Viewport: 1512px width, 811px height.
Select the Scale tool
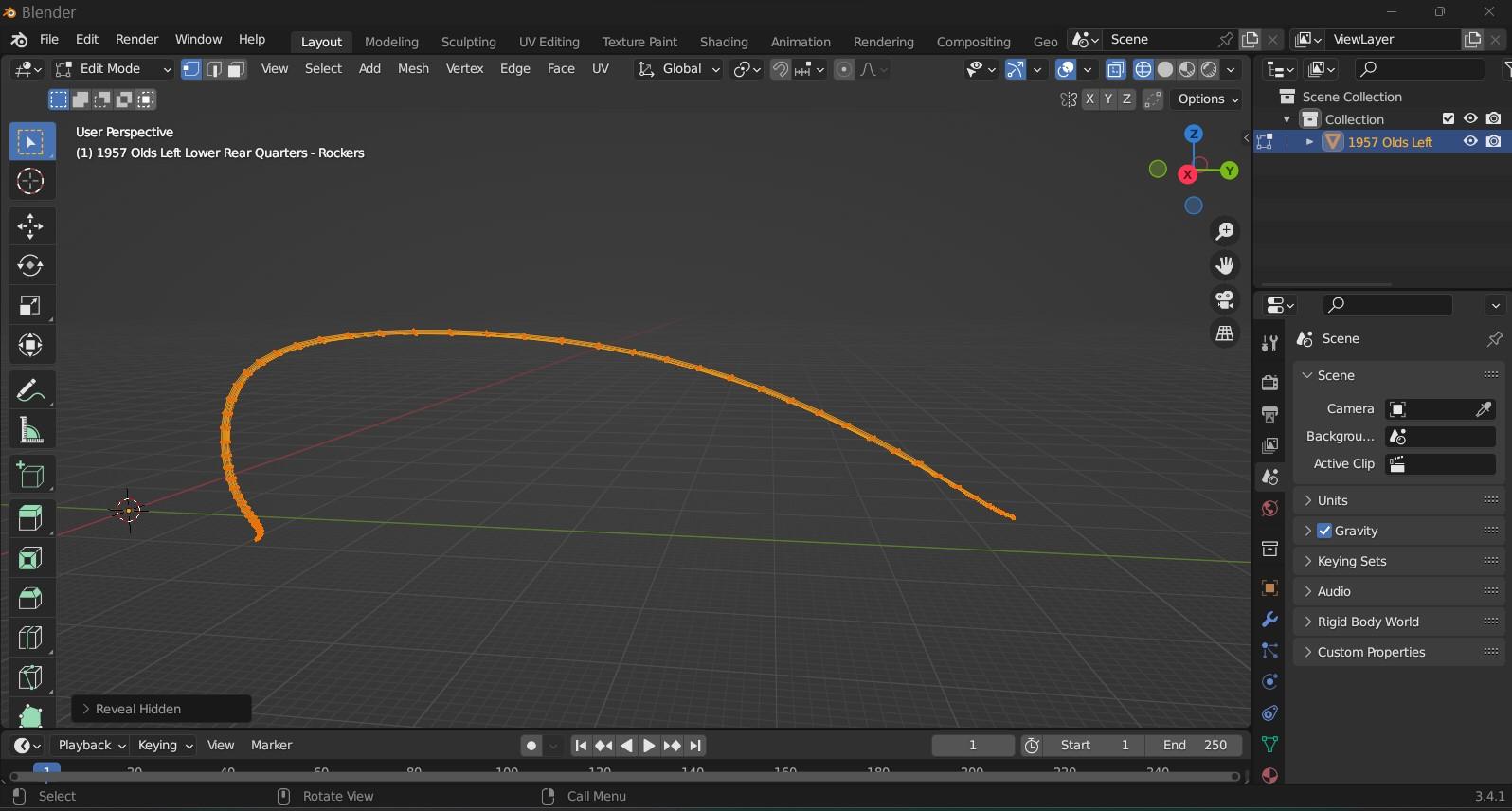(x=30, y=306)
